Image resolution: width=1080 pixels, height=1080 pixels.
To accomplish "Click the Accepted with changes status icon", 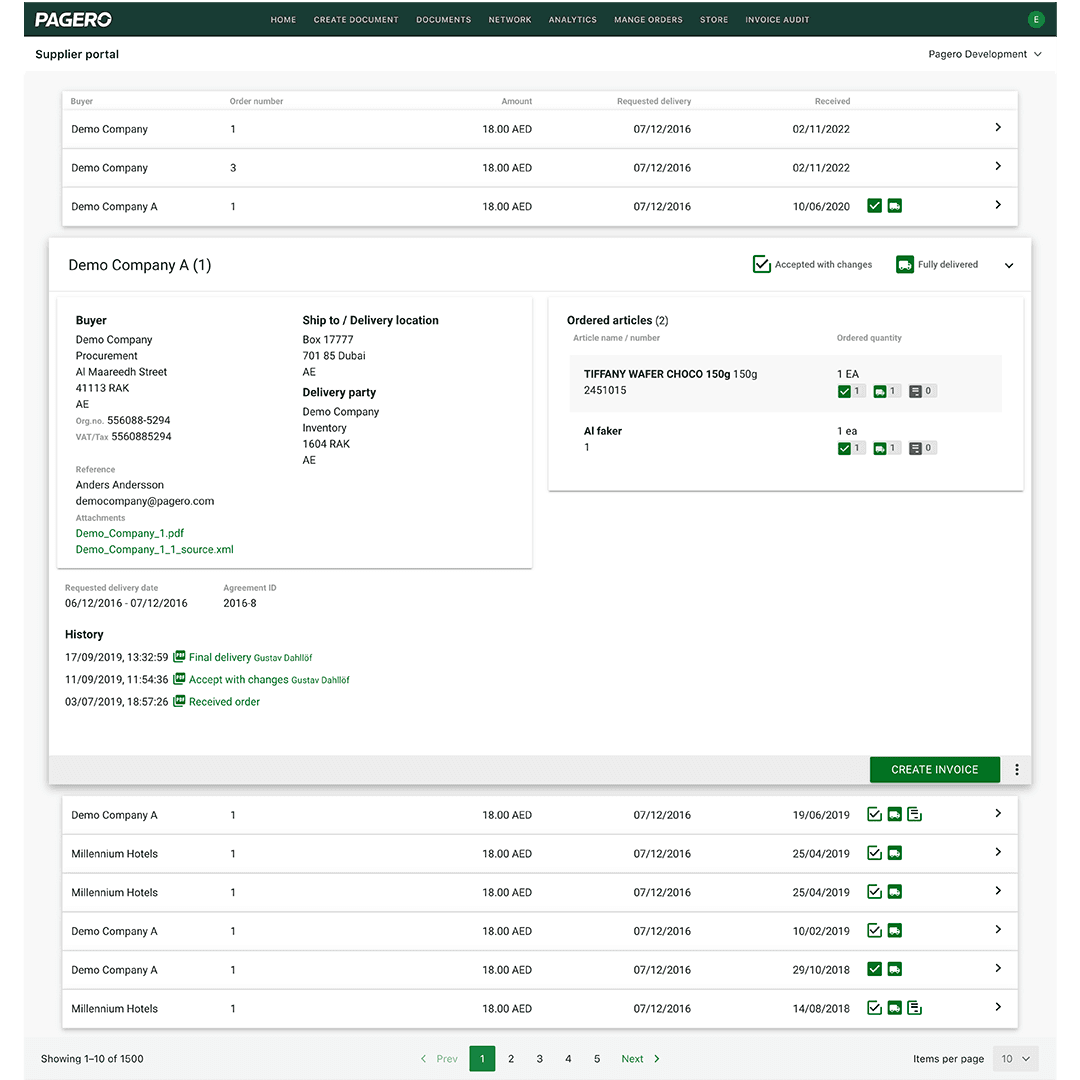I will [761, 264].
